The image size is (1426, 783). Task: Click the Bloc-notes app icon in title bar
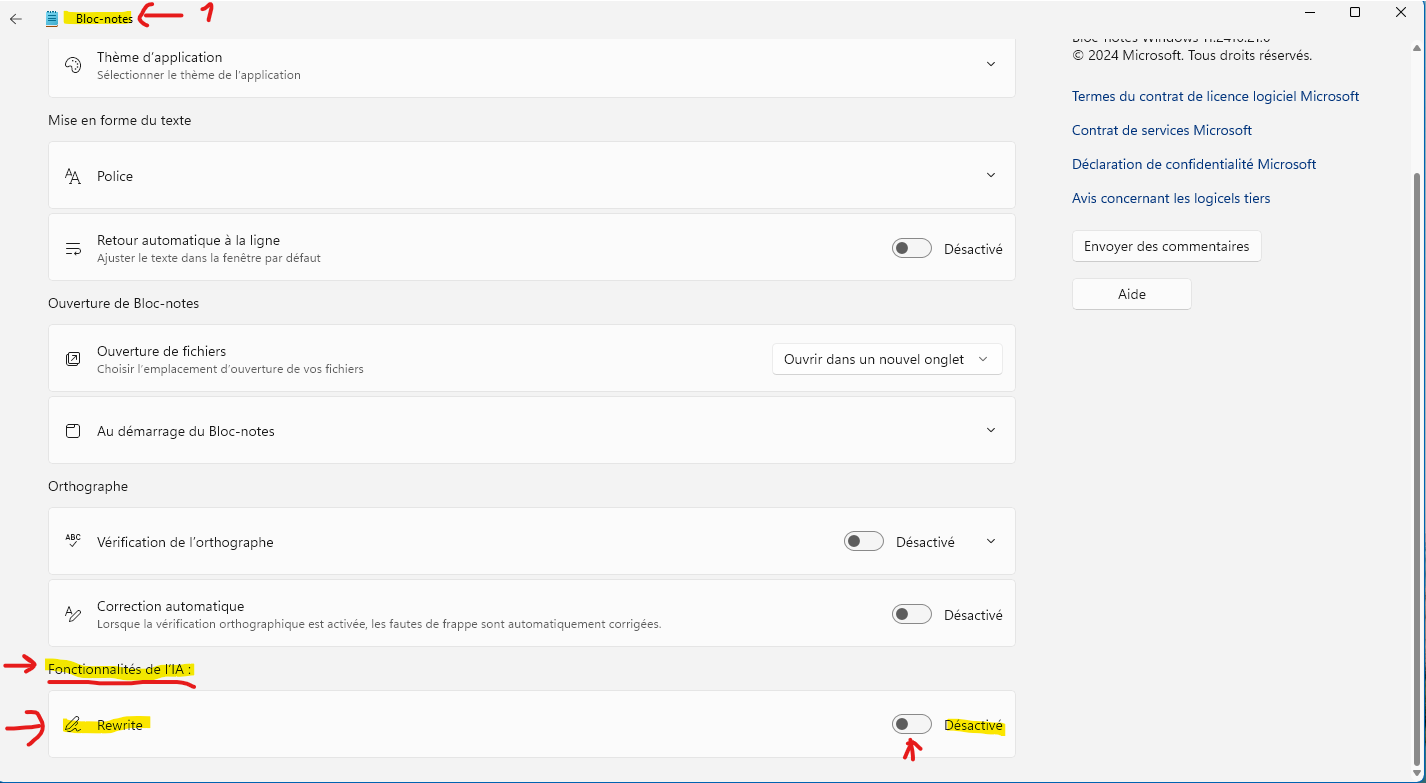coord(52,19)
